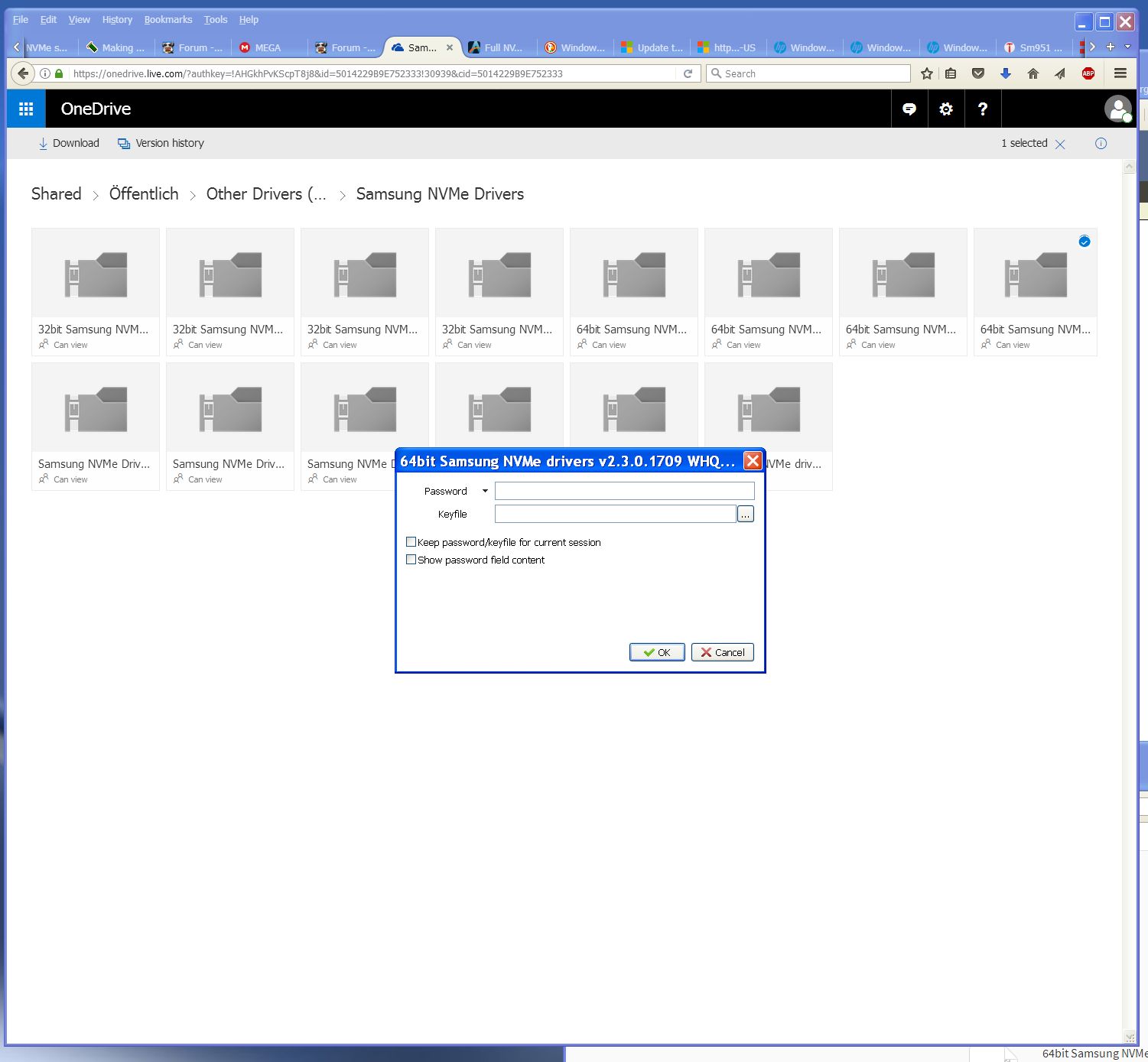Image resolution: width=1148 pixels, height=1062 pixels.
Task: Go to the 'Other Drivers (...' breadcrumb
Action: tap(266, 194)
